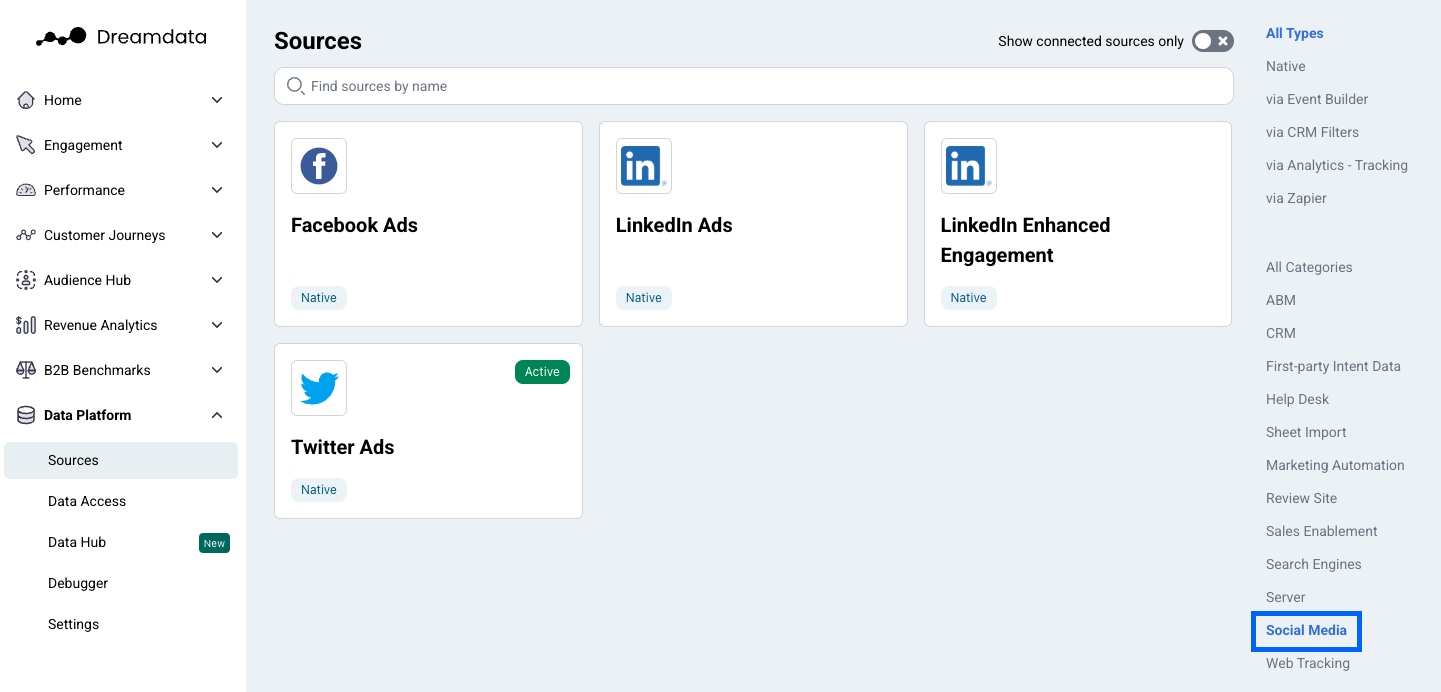1441x692 pixels.
Task: Filter by Native type
Action: click(1285, 66)
